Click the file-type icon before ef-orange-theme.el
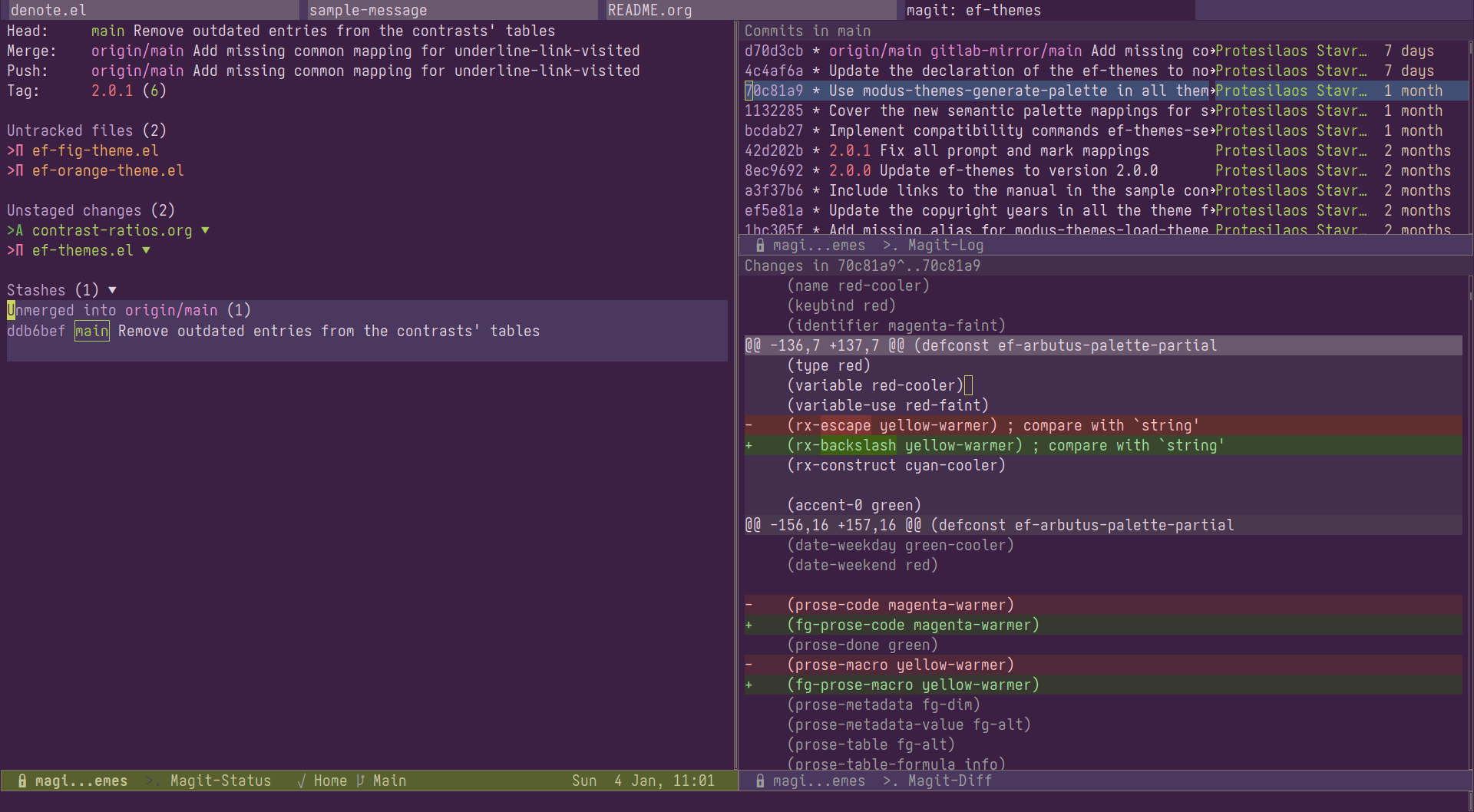 (19, 170)
